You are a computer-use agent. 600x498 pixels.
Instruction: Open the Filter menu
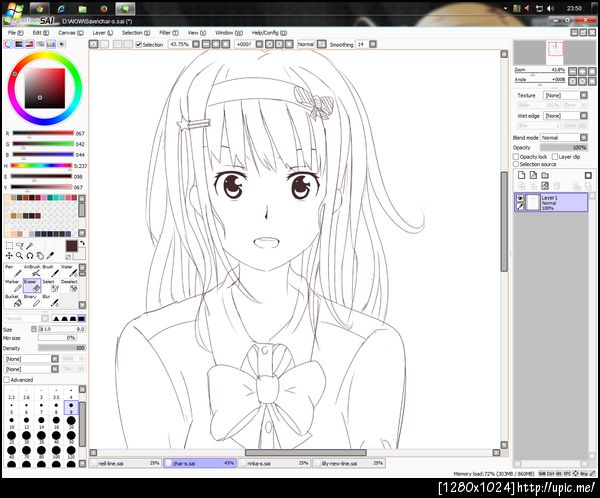coord(169,33)
